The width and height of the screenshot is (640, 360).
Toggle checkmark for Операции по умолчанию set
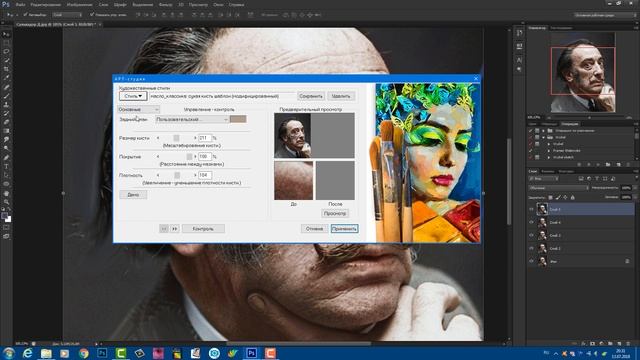(x=531, y=131)
